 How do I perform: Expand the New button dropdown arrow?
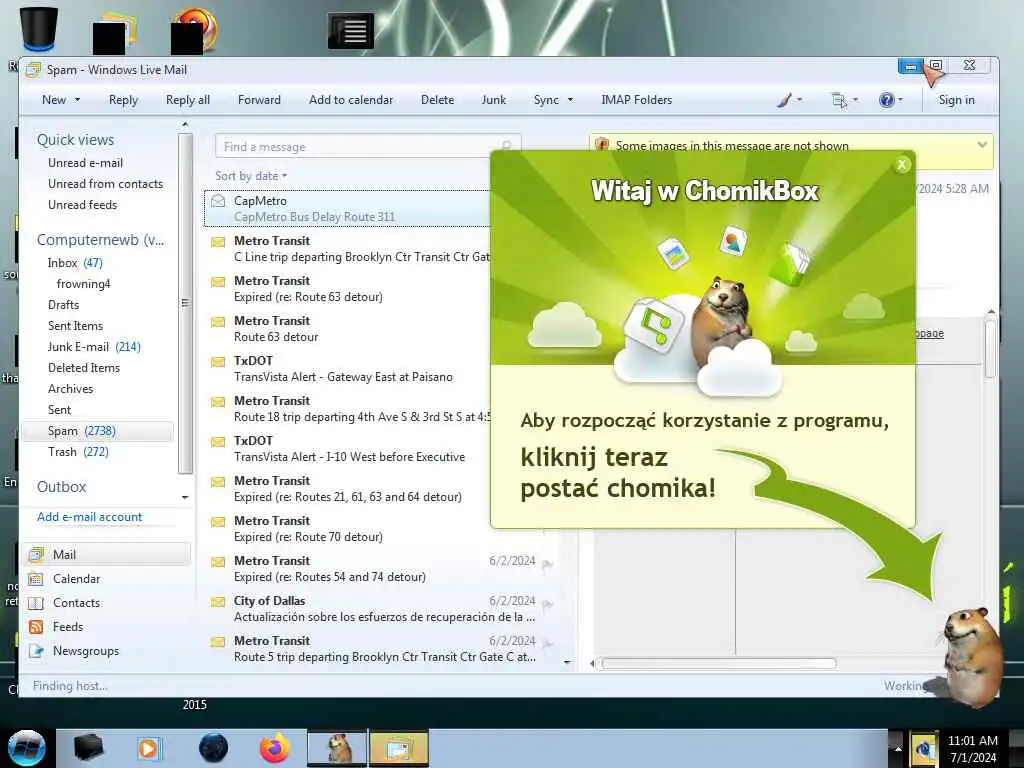pos(78,100)
